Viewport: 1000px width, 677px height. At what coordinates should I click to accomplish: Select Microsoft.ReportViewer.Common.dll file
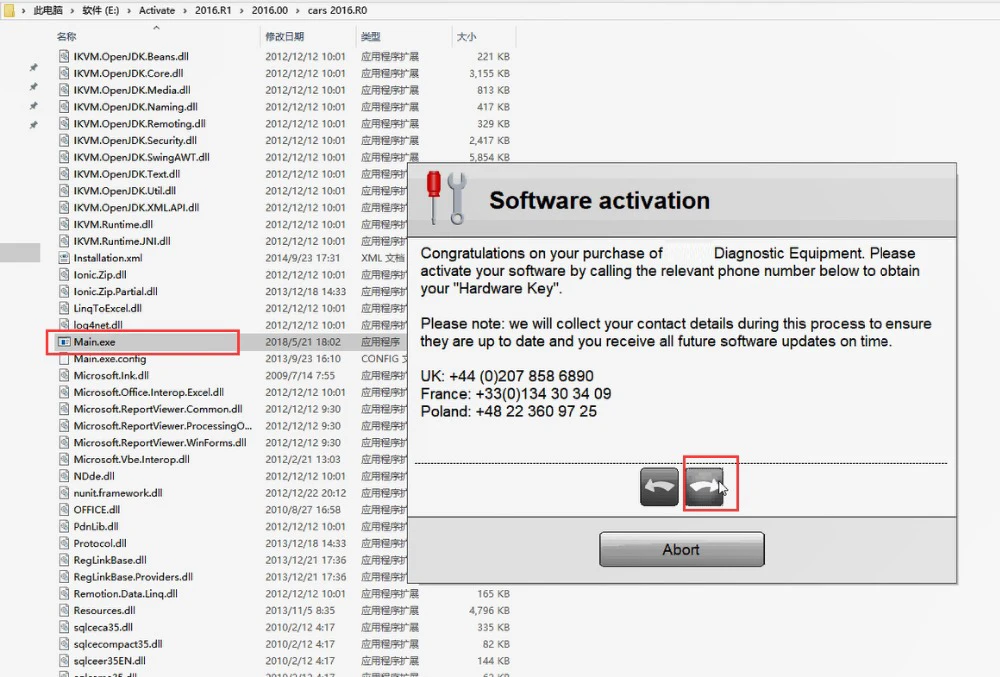point(158,409)
